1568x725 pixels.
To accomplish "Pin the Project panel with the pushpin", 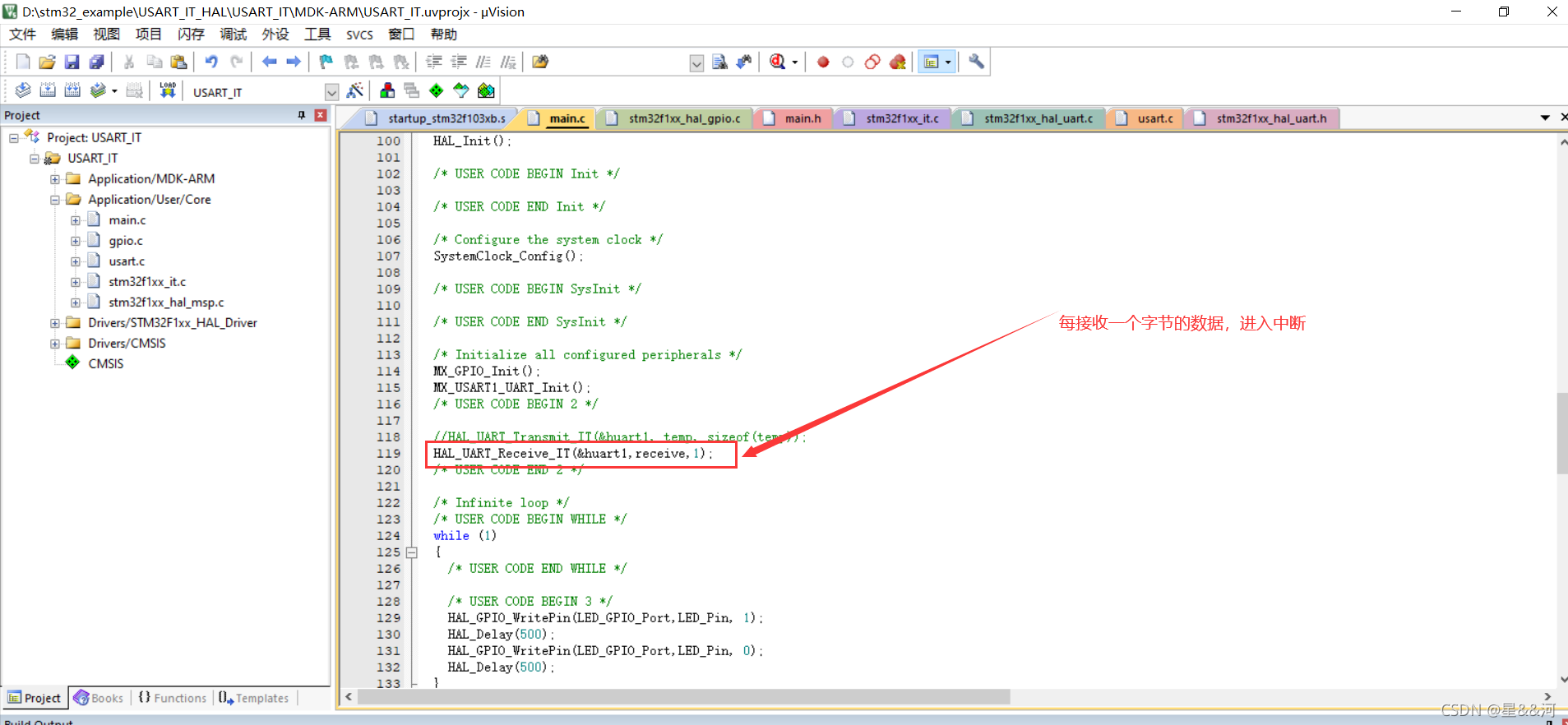I will (x=302, y=115).
